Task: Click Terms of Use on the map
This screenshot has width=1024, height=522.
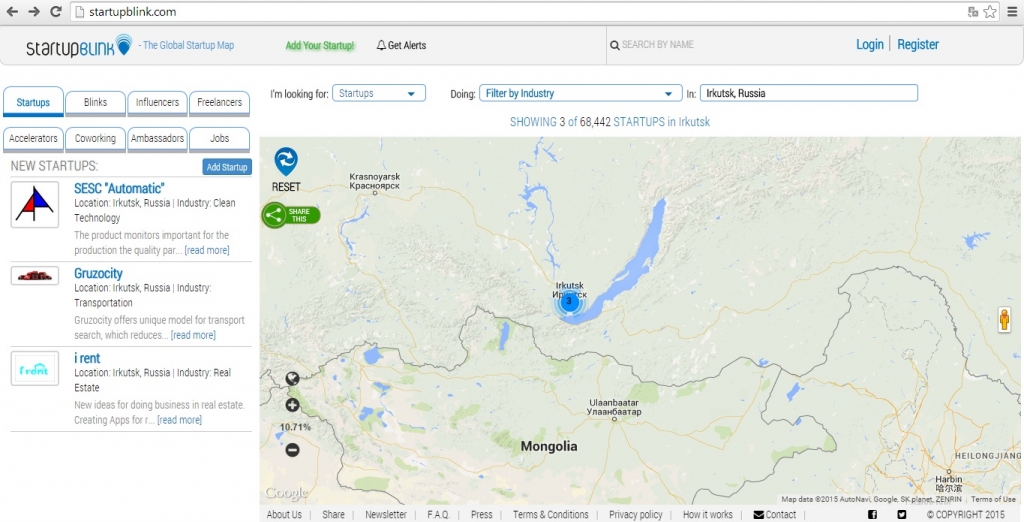Action: point(993,499)
